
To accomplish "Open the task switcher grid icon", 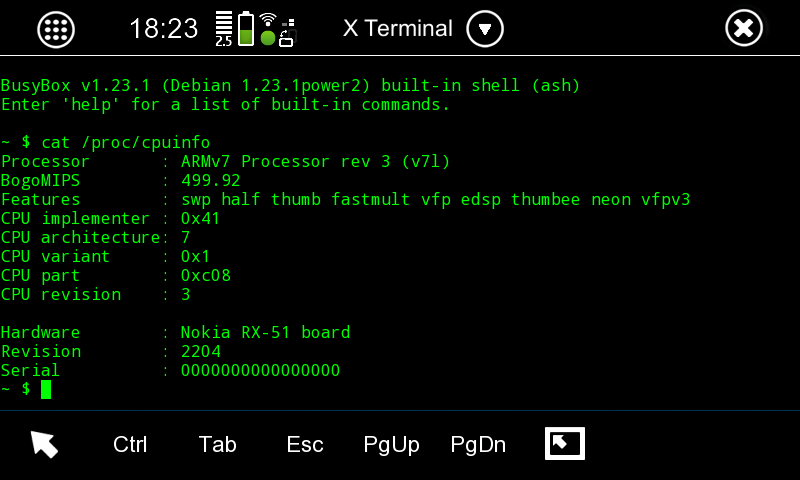I will 56,30.
